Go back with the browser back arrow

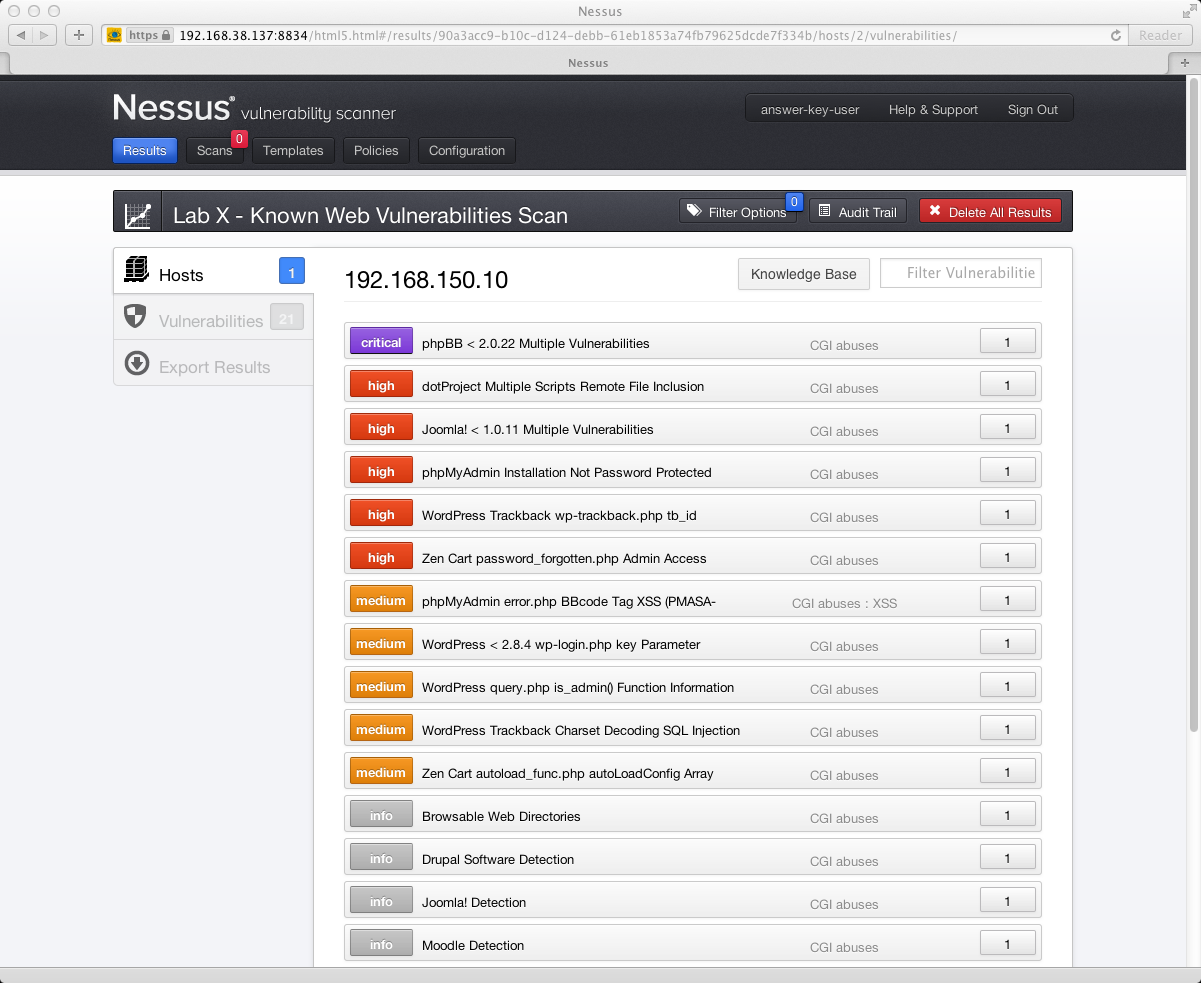(21, 35)
